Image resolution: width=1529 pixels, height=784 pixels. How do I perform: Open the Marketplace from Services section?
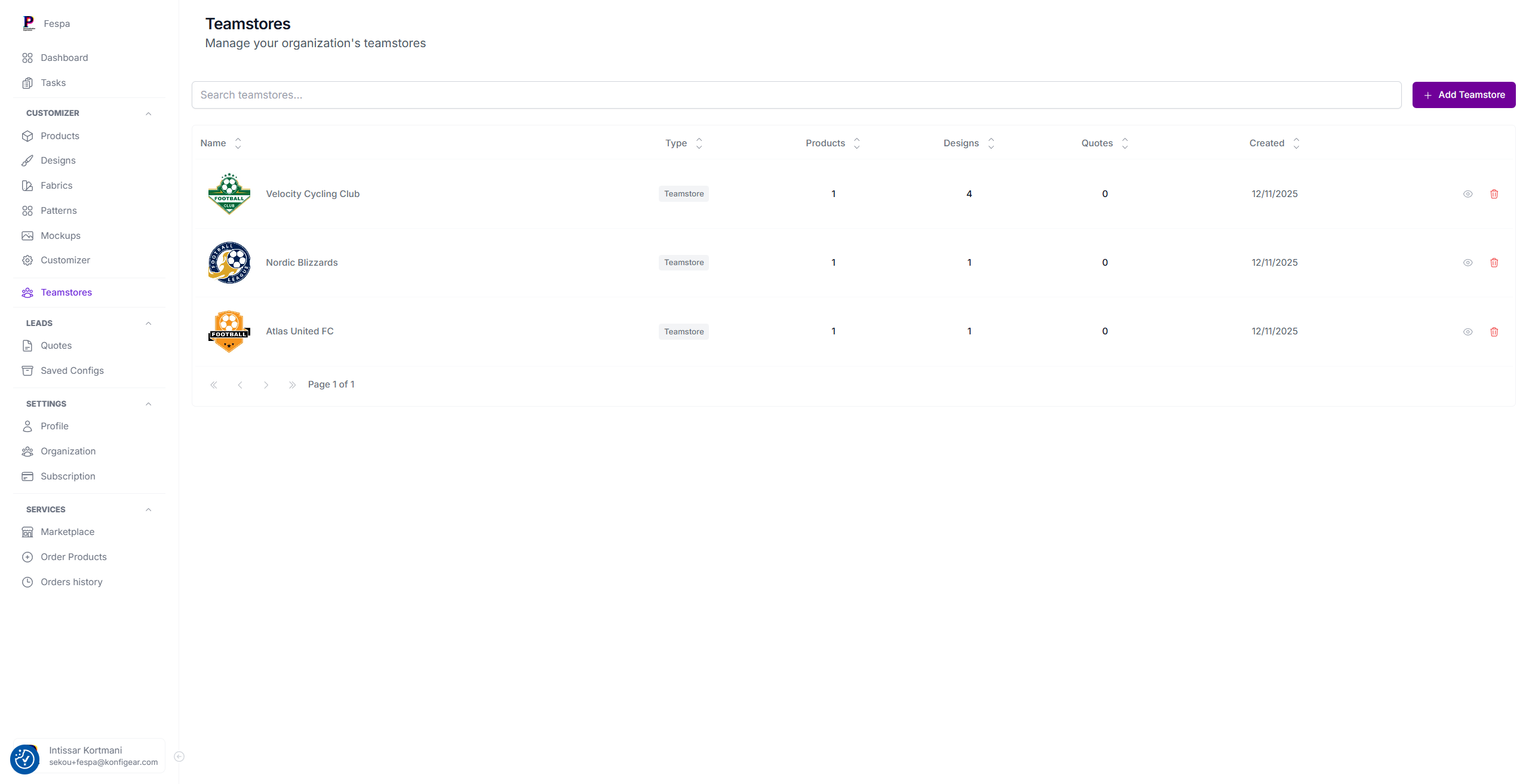tap(67, 531)
